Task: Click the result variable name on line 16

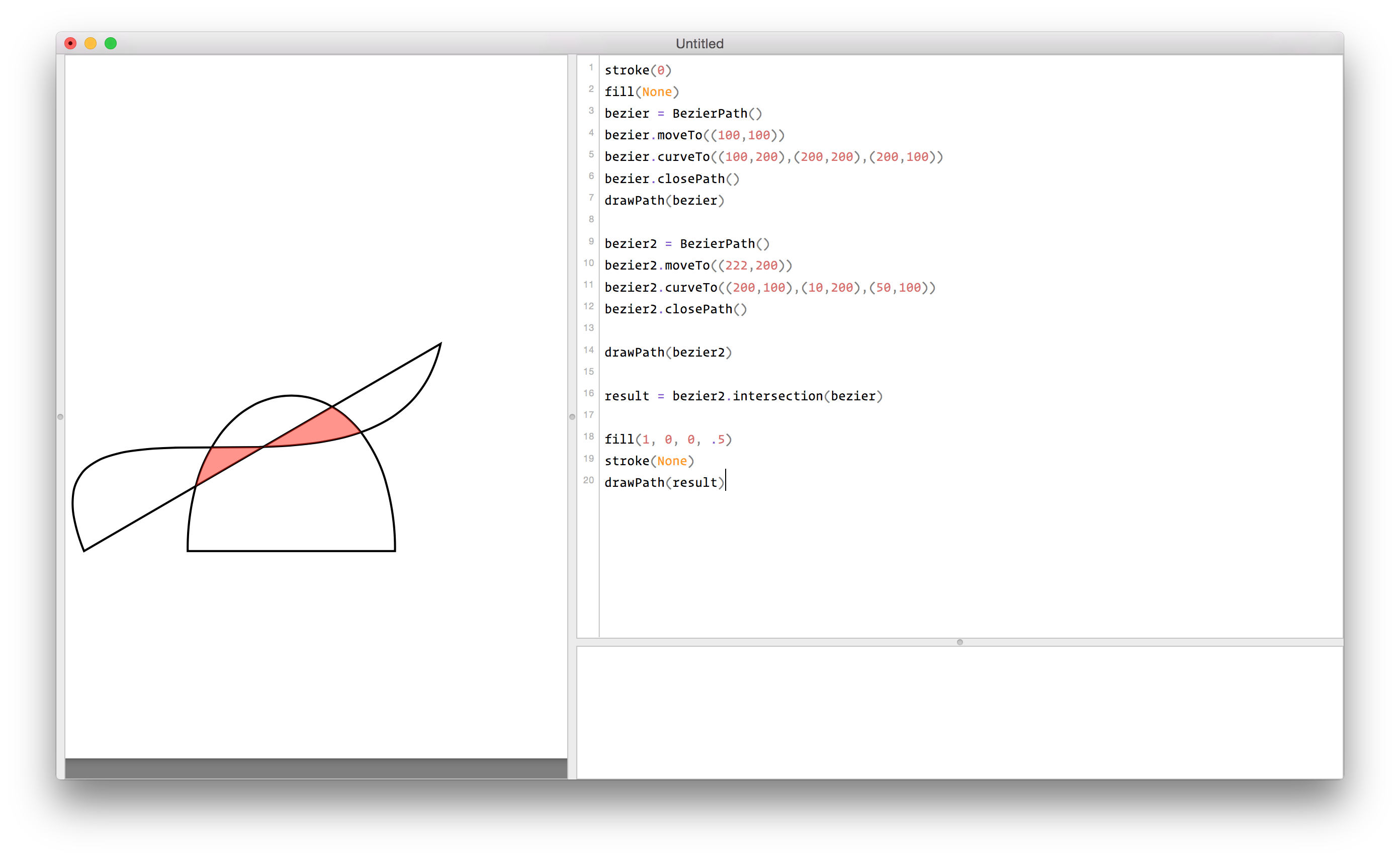Action: [x=627, y=395]
